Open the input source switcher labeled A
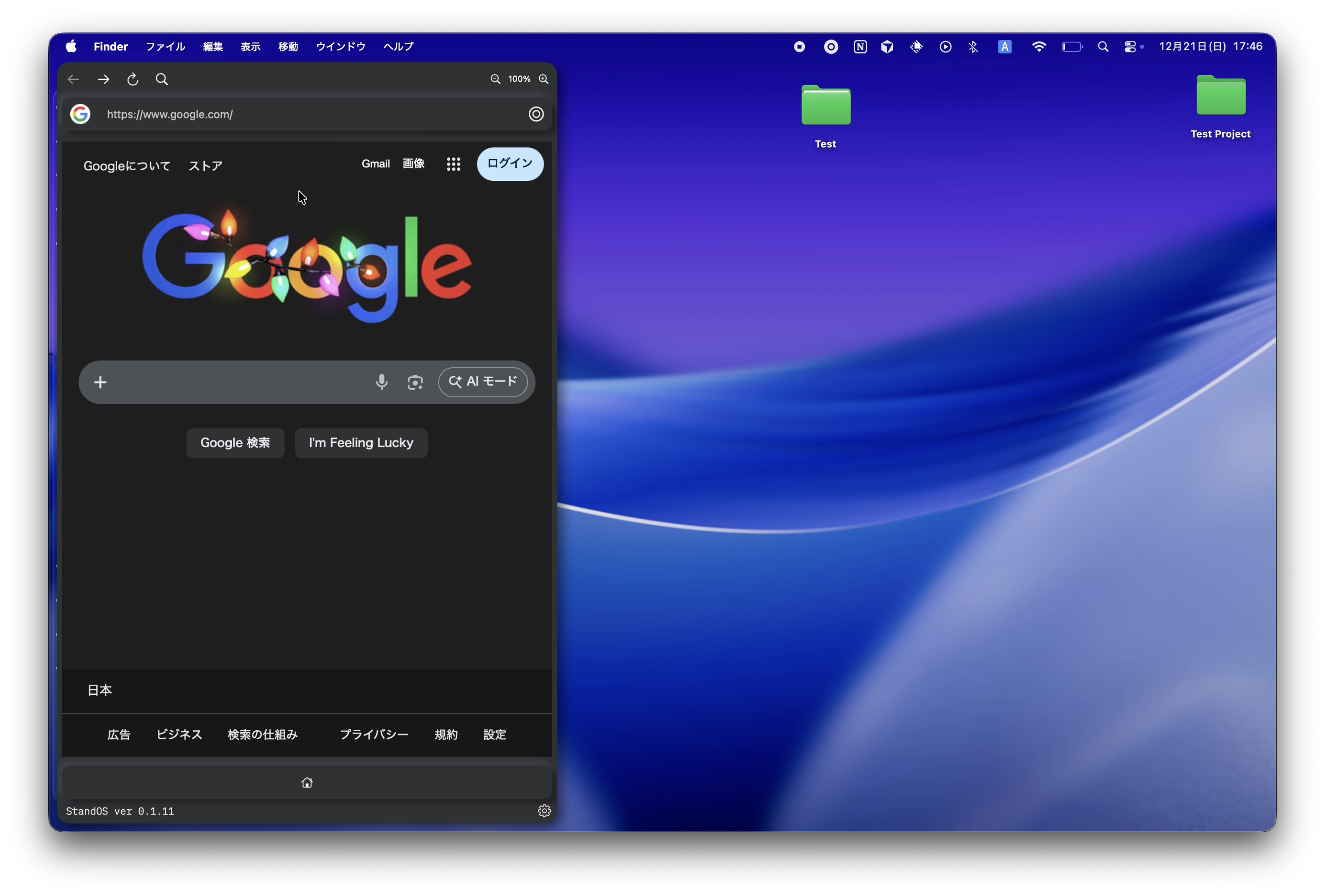The height and width of the screenshot is (896, 1325). 1004,46
